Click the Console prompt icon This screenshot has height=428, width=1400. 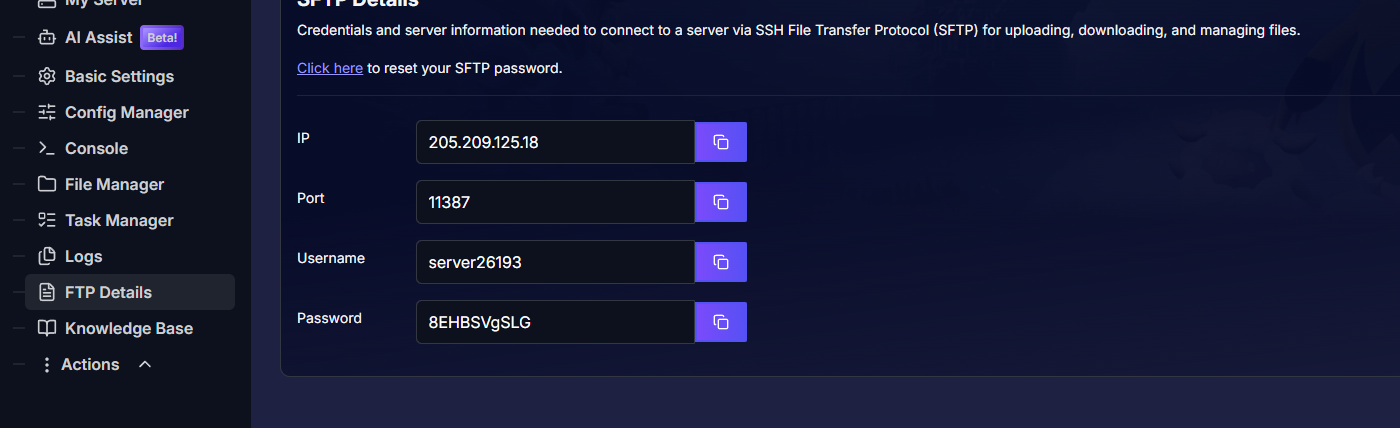coord(46,148)
